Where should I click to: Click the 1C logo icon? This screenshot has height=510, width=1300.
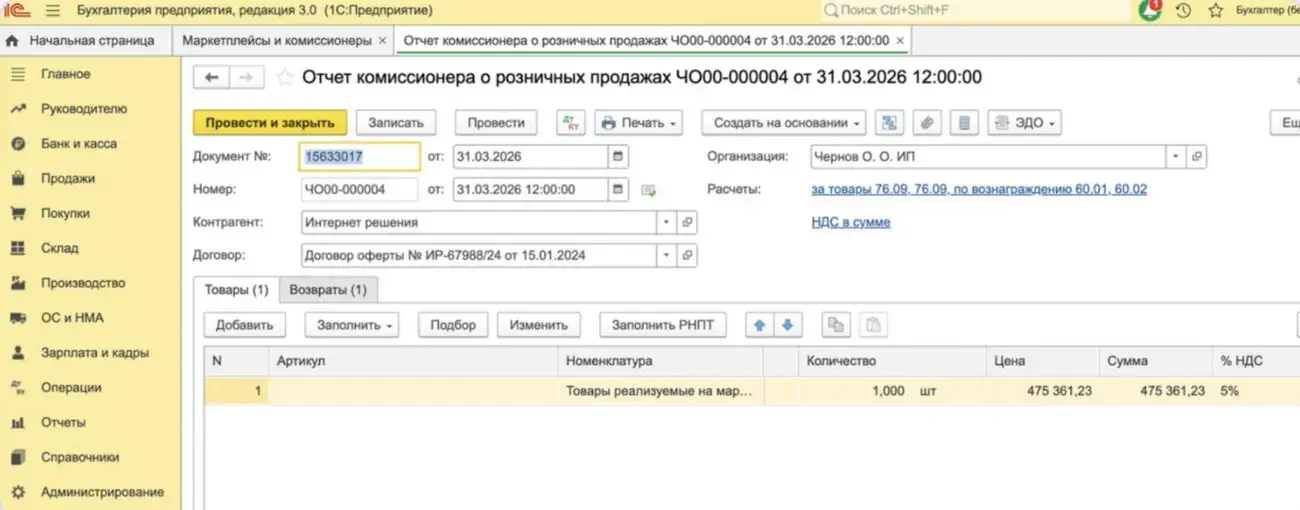pyautogui.click(x=17, y=10)
